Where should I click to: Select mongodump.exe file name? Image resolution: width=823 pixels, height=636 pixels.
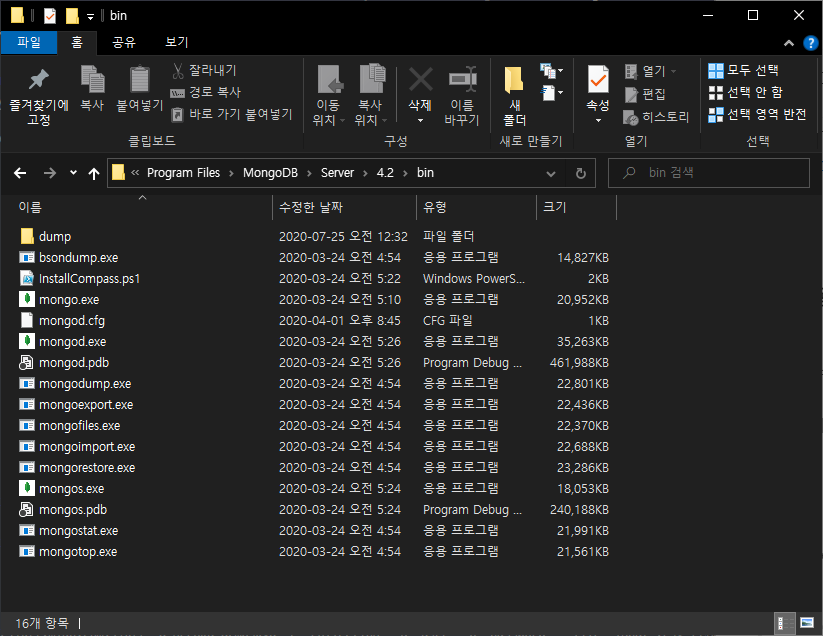click(x=85, y=384)
